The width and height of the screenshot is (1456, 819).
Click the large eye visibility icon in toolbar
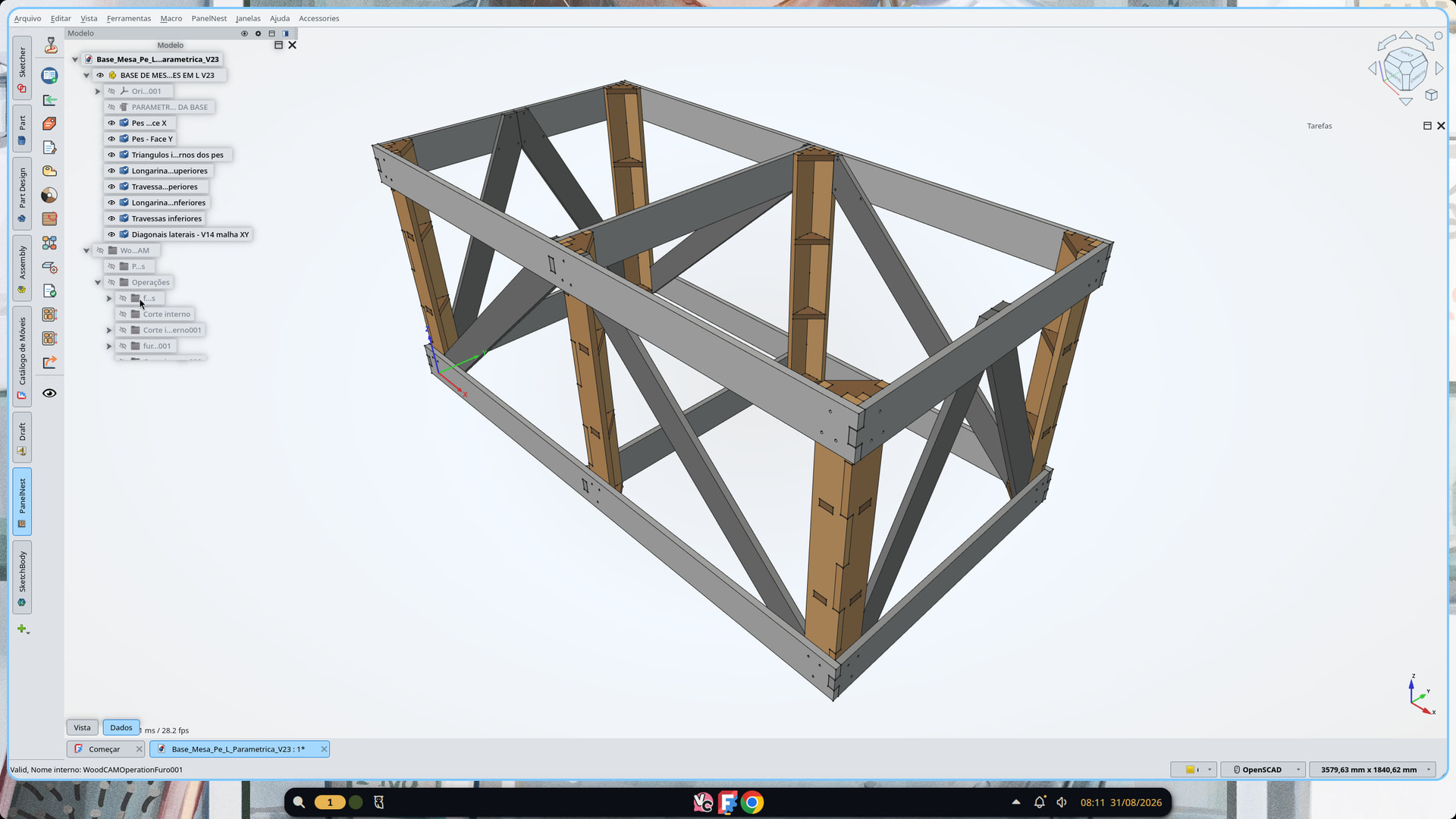pos(50,394)
